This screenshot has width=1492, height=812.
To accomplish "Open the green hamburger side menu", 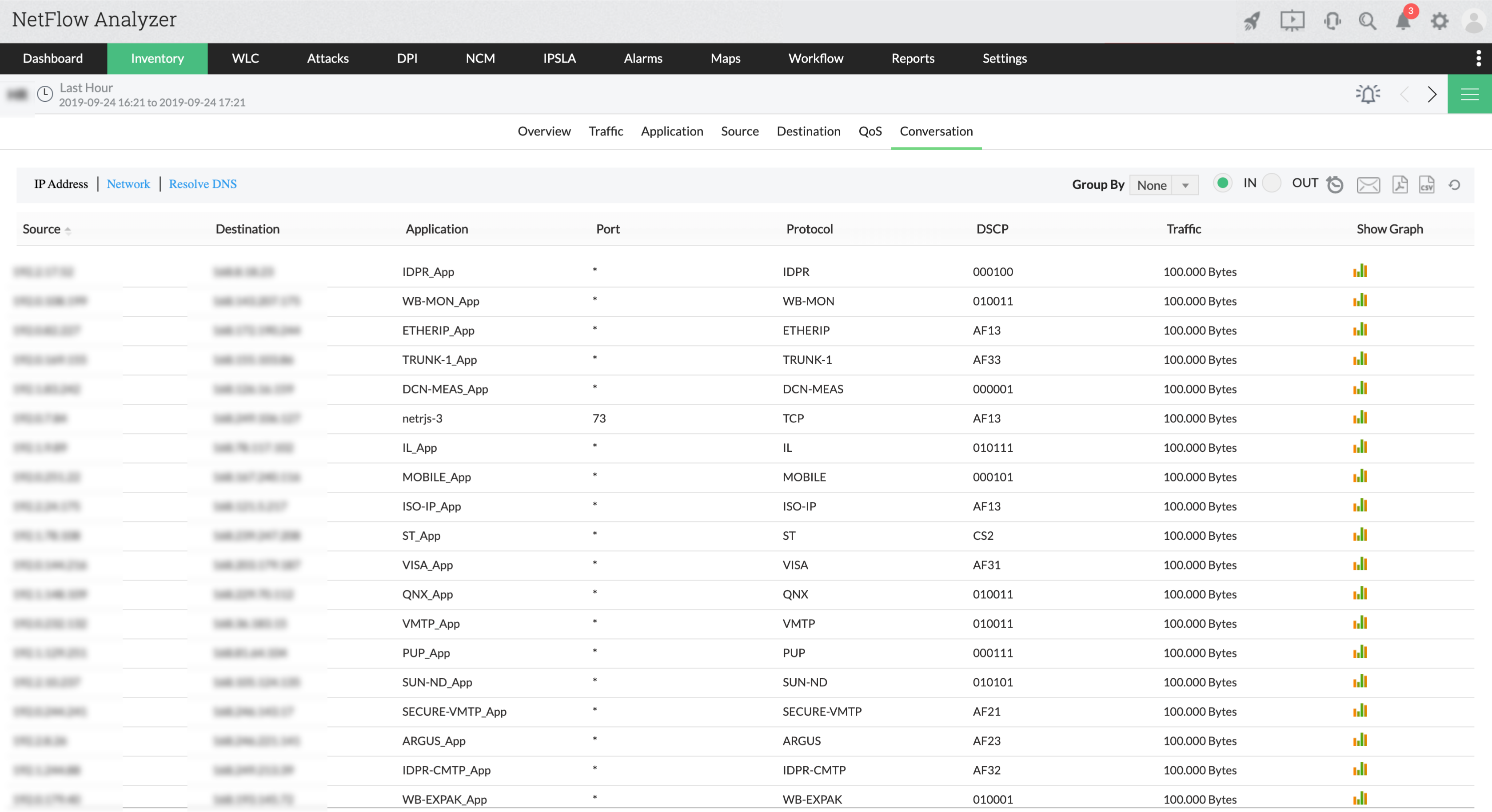I will click(x=1469, y=94).
